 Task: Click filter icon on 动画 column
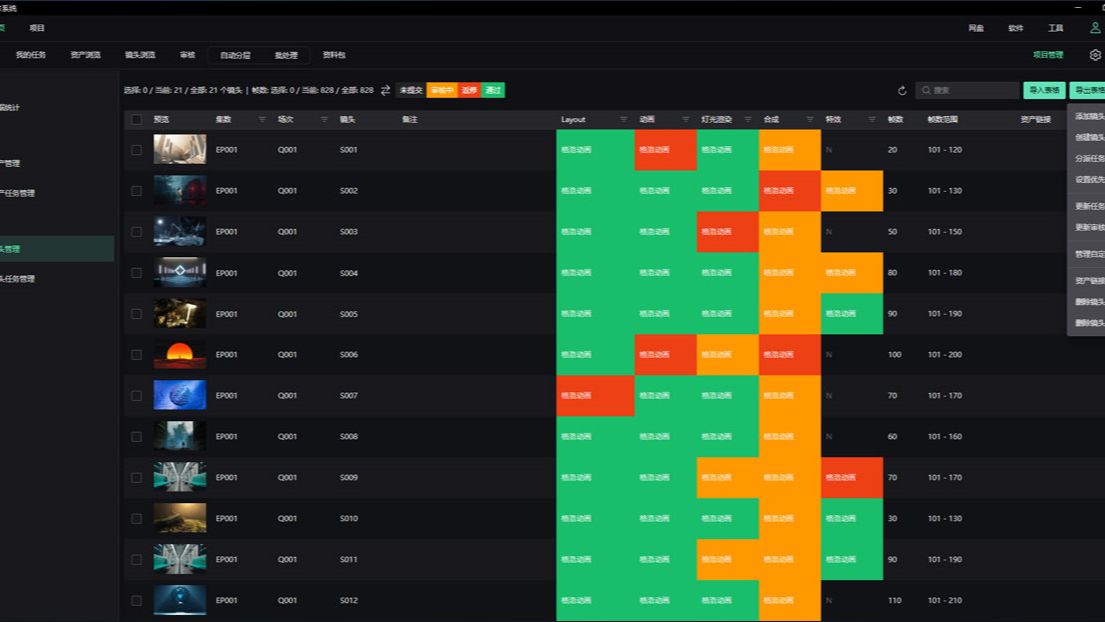click(686, 120)
